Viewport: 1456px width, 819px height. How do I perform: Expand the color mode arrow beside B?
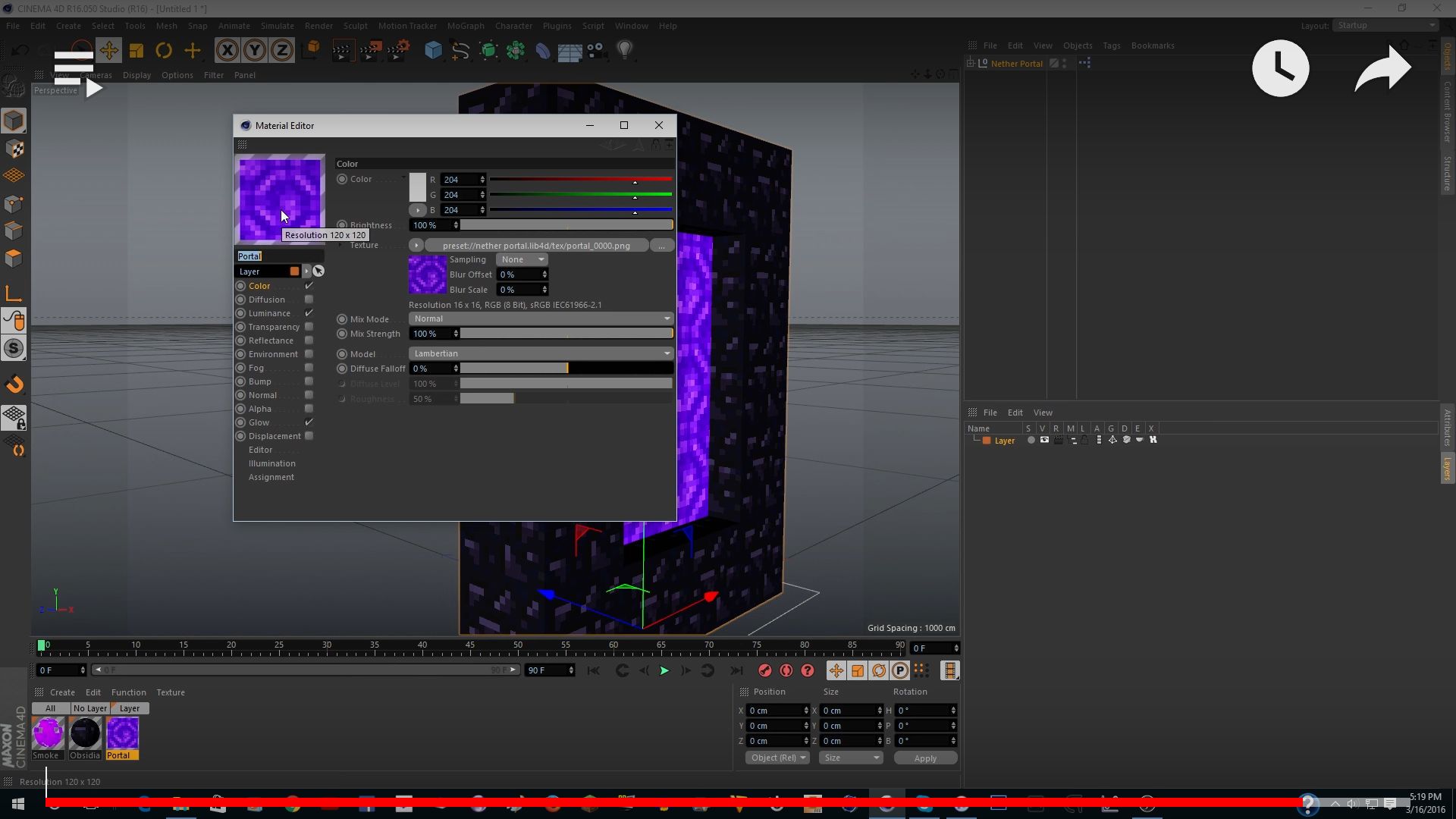point(418,210)
